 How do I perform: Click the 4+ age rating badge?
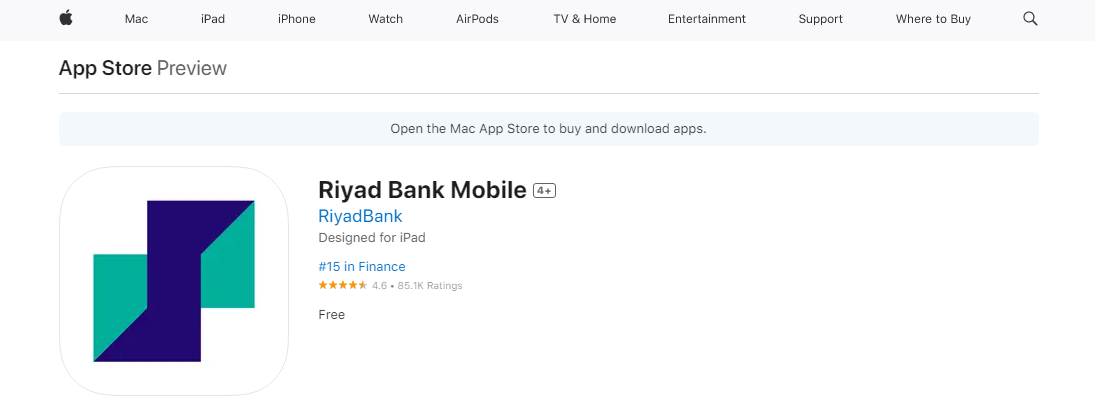click(x=544, y=190)
